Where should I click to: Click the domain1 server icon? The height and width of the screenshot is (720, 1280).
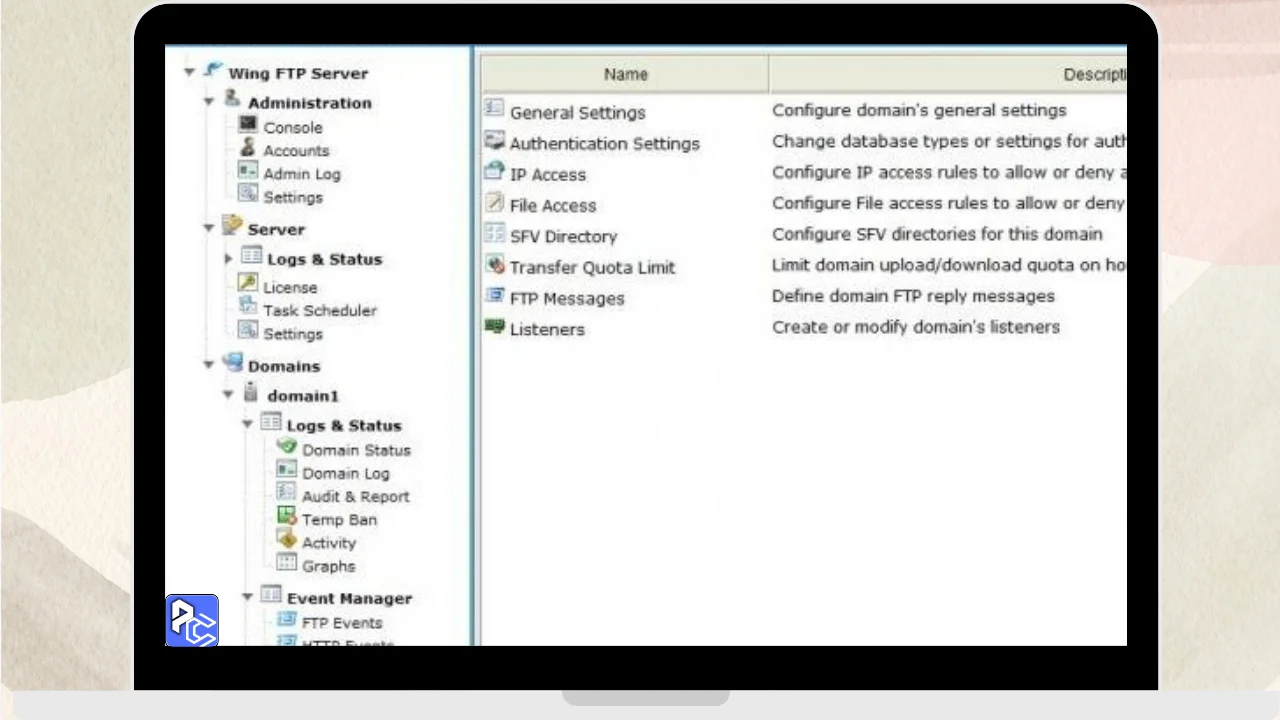point(251,392)
